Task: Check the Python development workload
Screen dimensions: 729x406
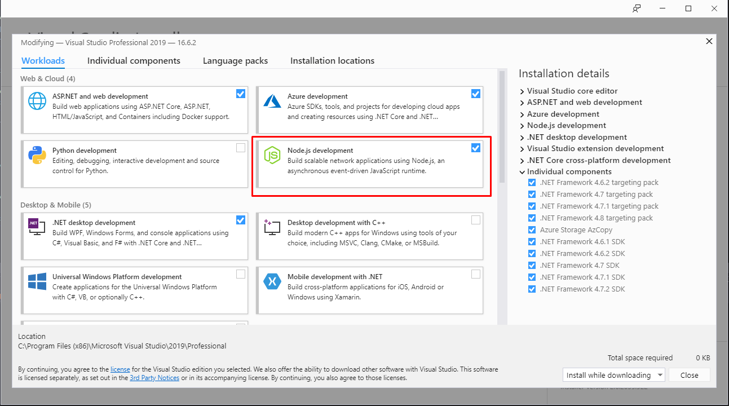Action: click(x=240, y=148)
